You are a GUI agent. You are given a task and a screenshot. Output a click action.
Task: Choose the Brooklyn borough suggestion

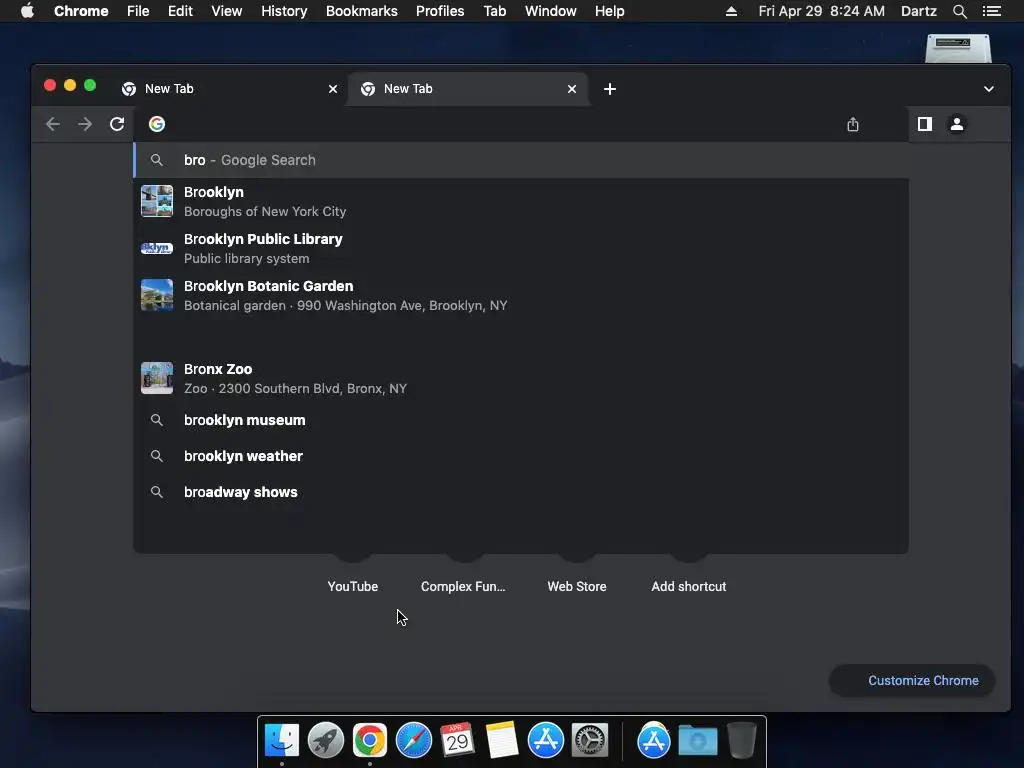pyautogui.click(x=521, y=201)
